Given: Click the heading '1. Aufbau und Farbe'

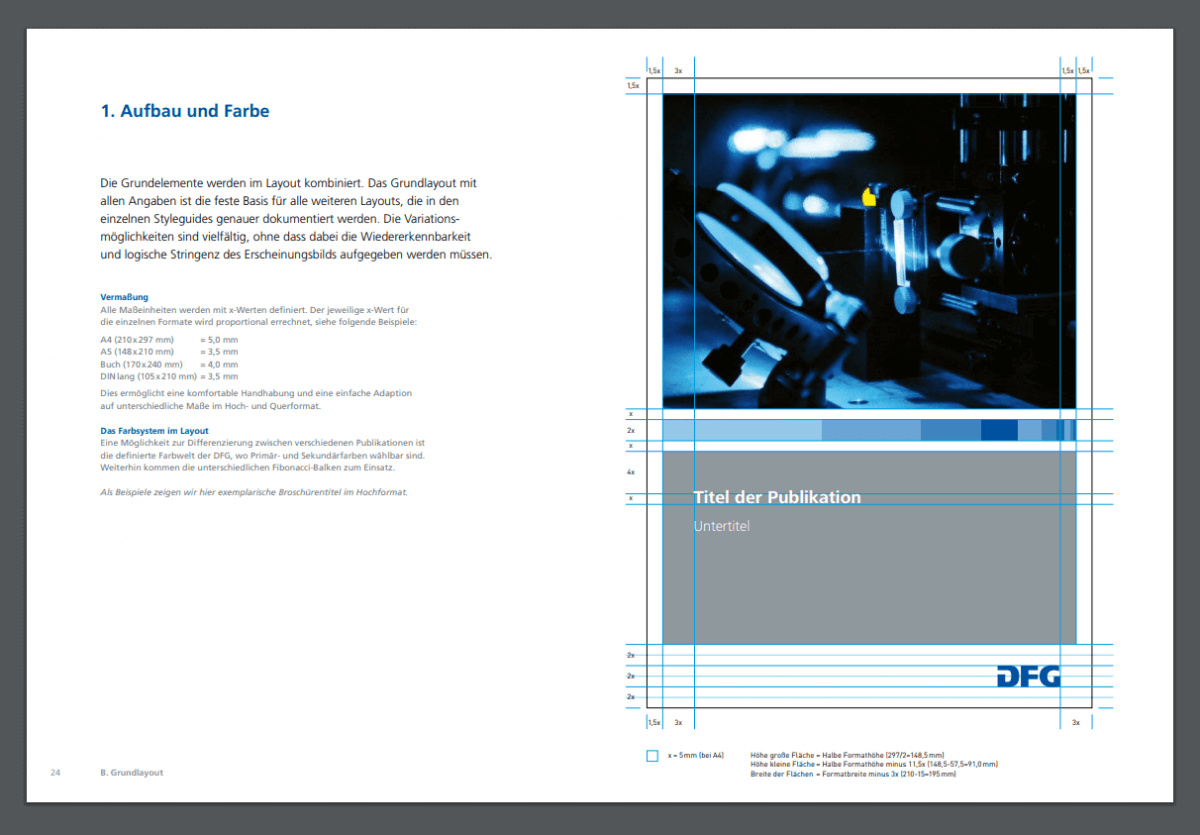Looking at the screenshot, I should point(185,111).
